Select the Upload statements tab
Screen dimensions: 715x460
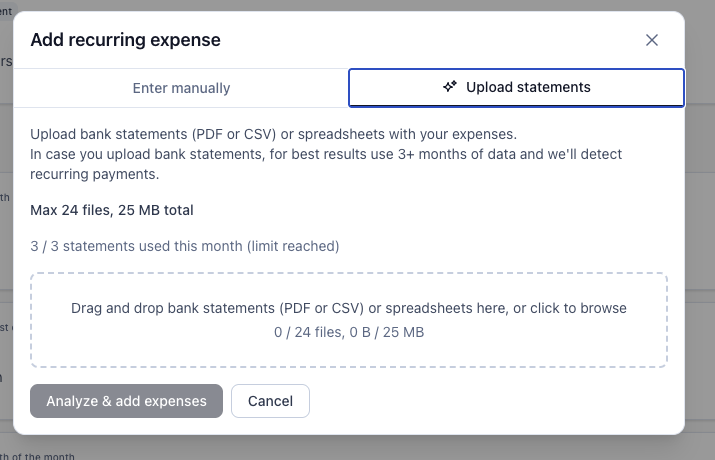(516, 88)
